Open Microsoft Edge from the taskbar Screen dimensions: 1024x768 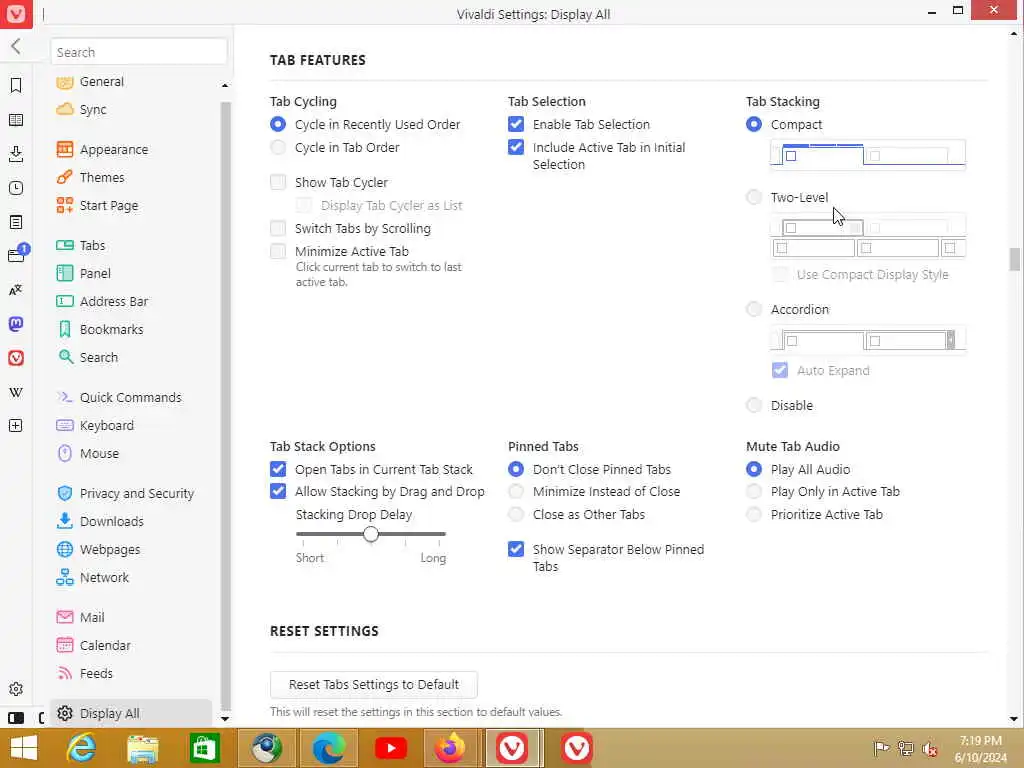tap(328, 748)
